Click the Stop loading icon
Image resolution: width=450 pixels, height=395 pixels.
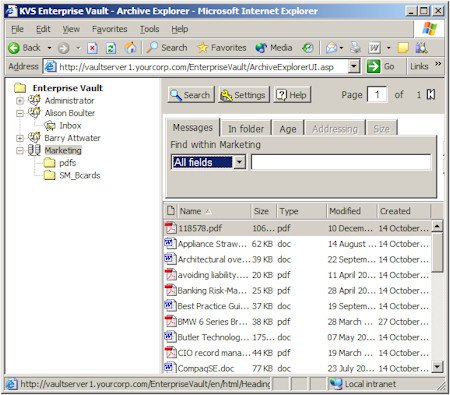pos(92,48)
